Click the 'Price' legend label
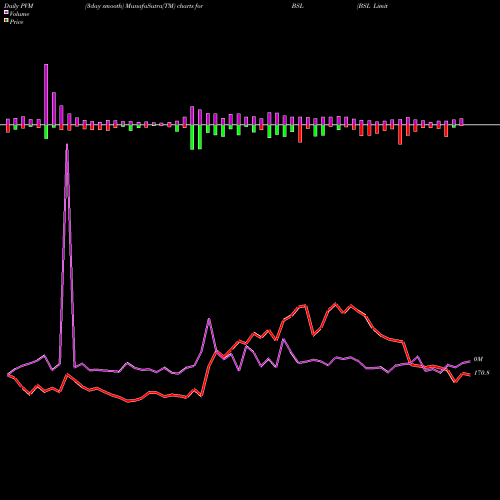 (16, 22)
